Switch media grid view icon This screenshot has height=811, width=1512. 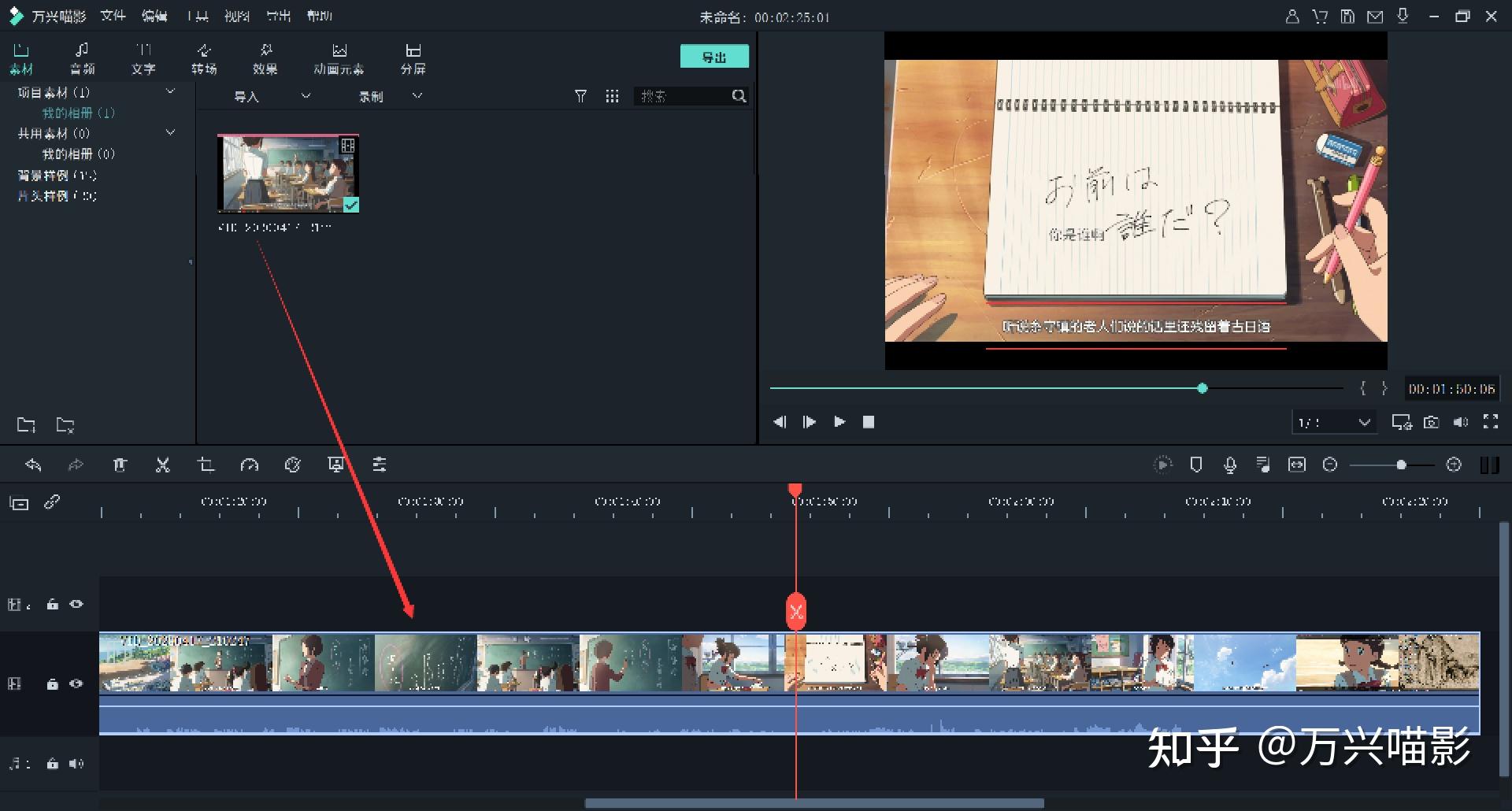(x=612, y=96)
